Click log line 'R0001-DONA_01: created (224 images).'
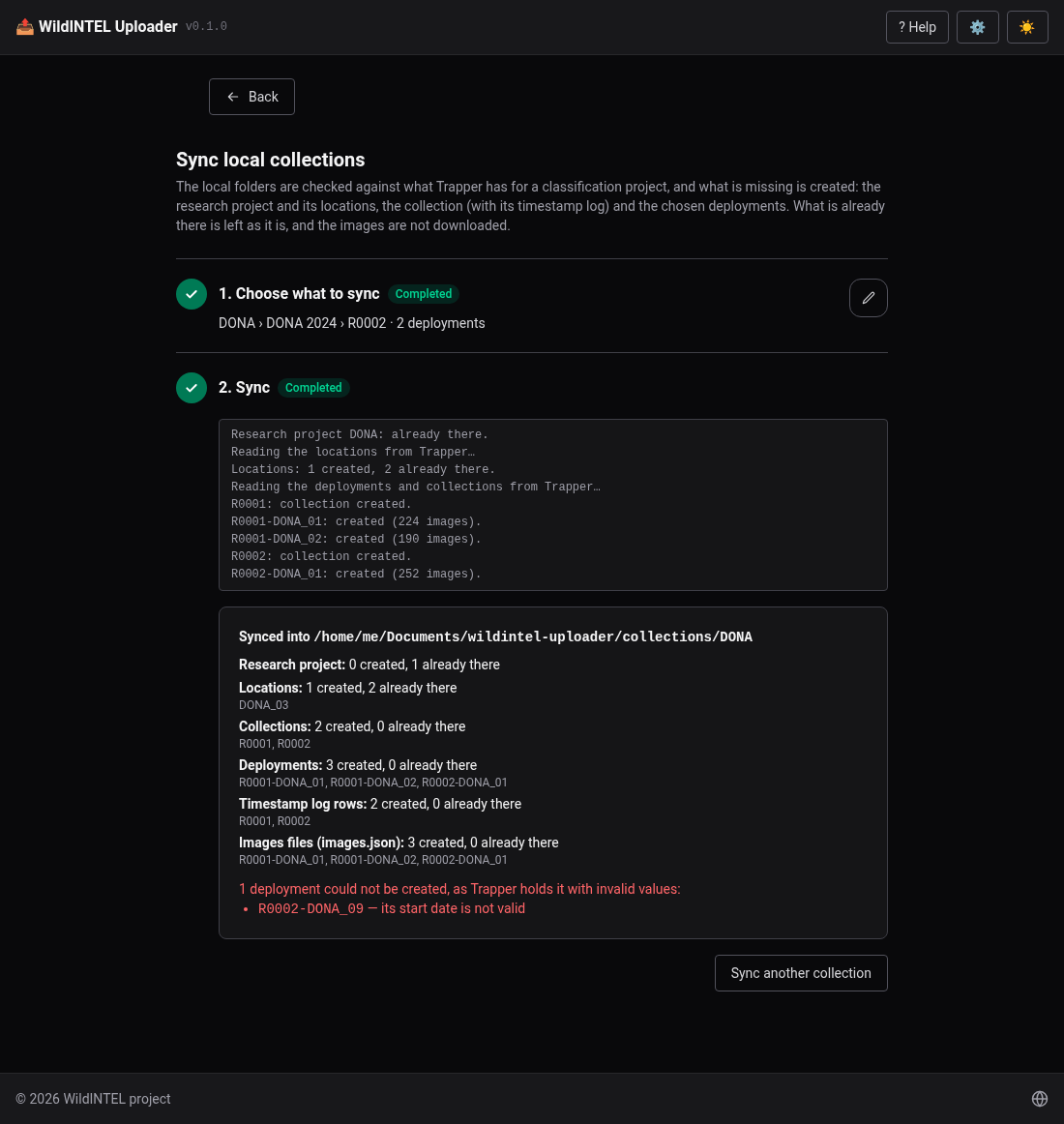1064x1124 pixels. [356, 522]
